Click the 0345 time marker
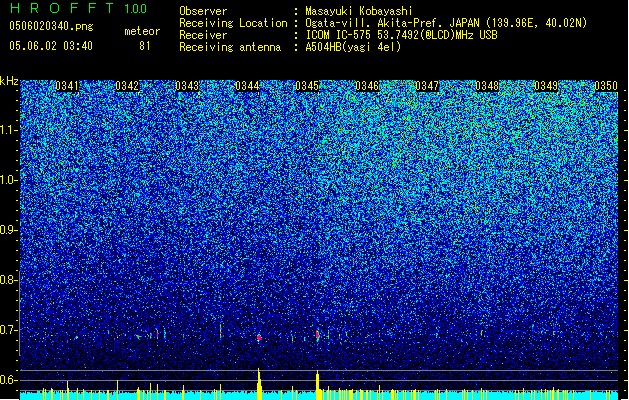The image size is (629, 400). [x=307, y=86]
